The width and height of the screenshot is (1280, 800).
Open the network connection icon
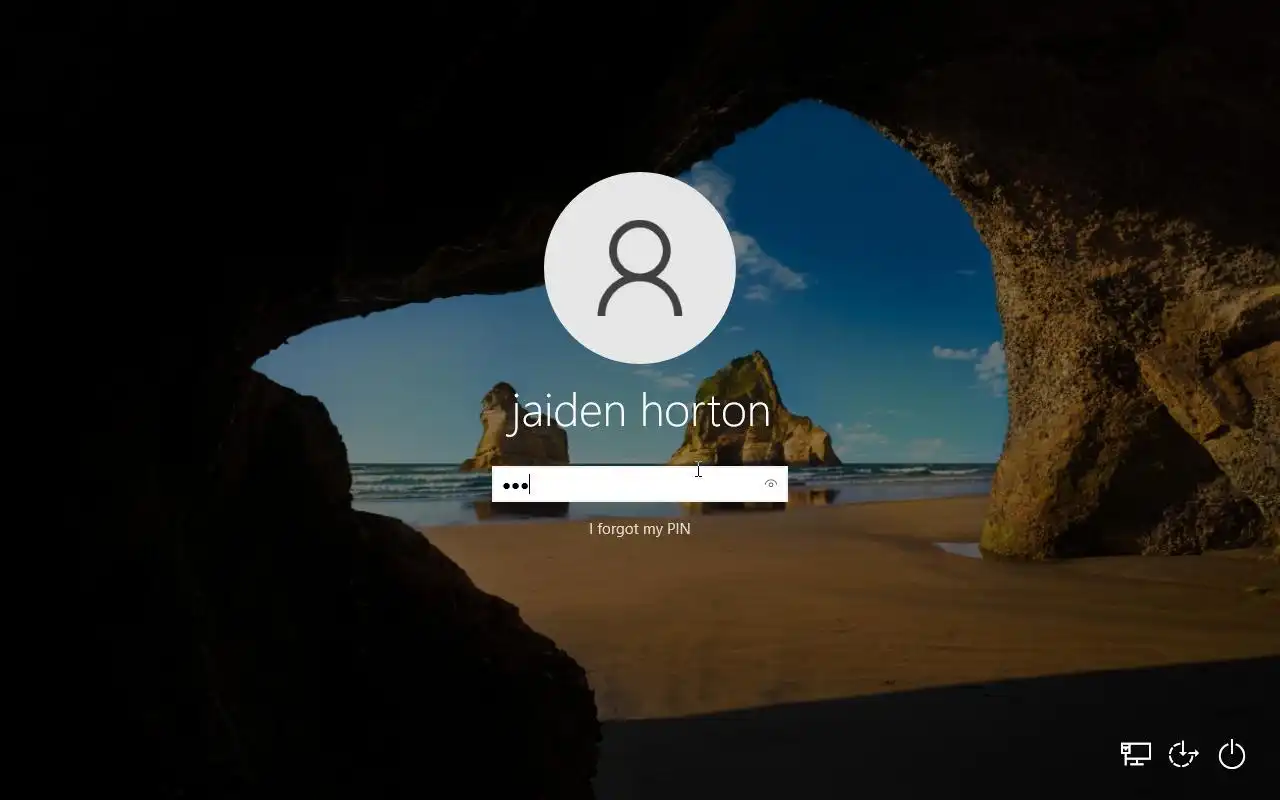1135,753
